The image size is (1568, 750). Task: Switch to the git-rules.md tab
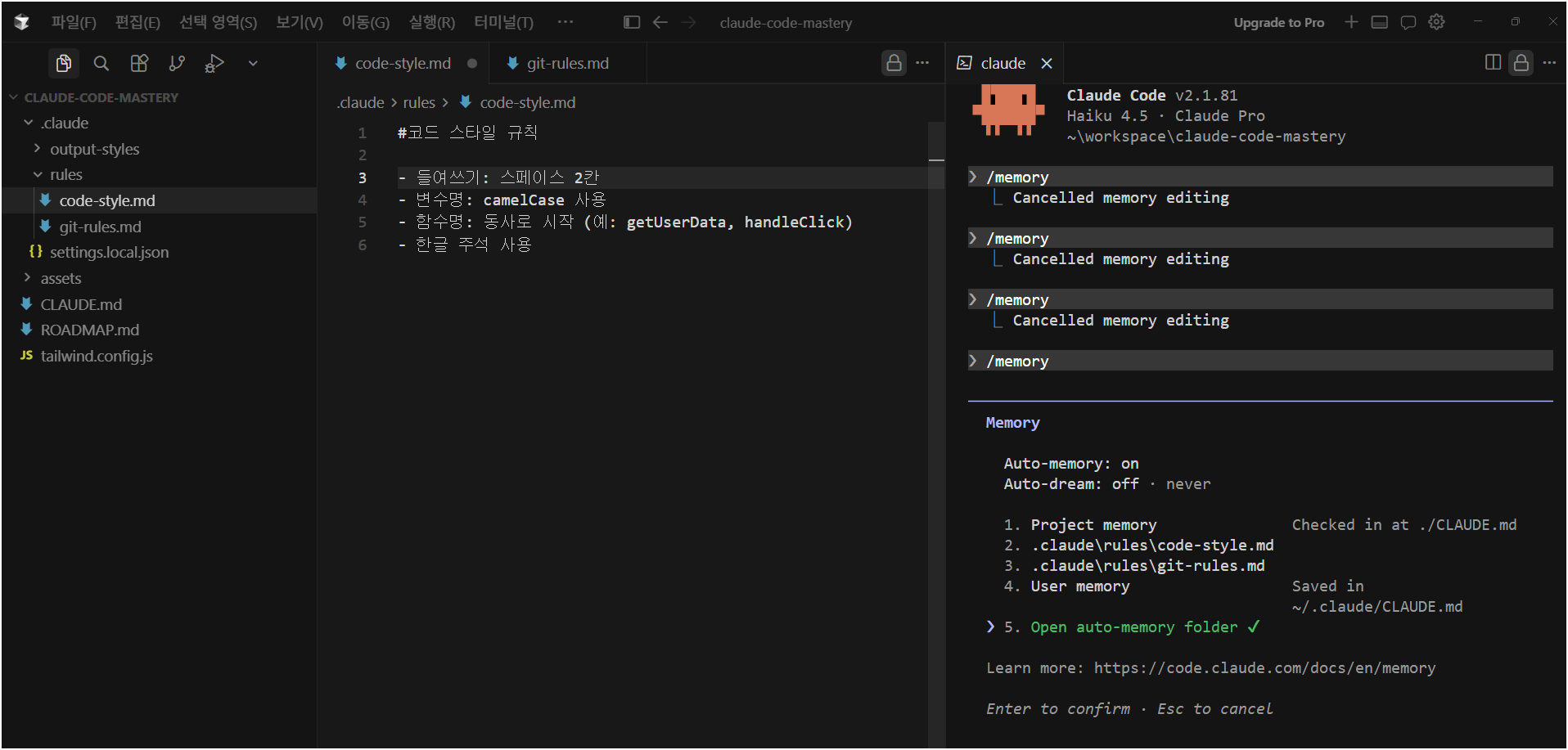point(567,63)
